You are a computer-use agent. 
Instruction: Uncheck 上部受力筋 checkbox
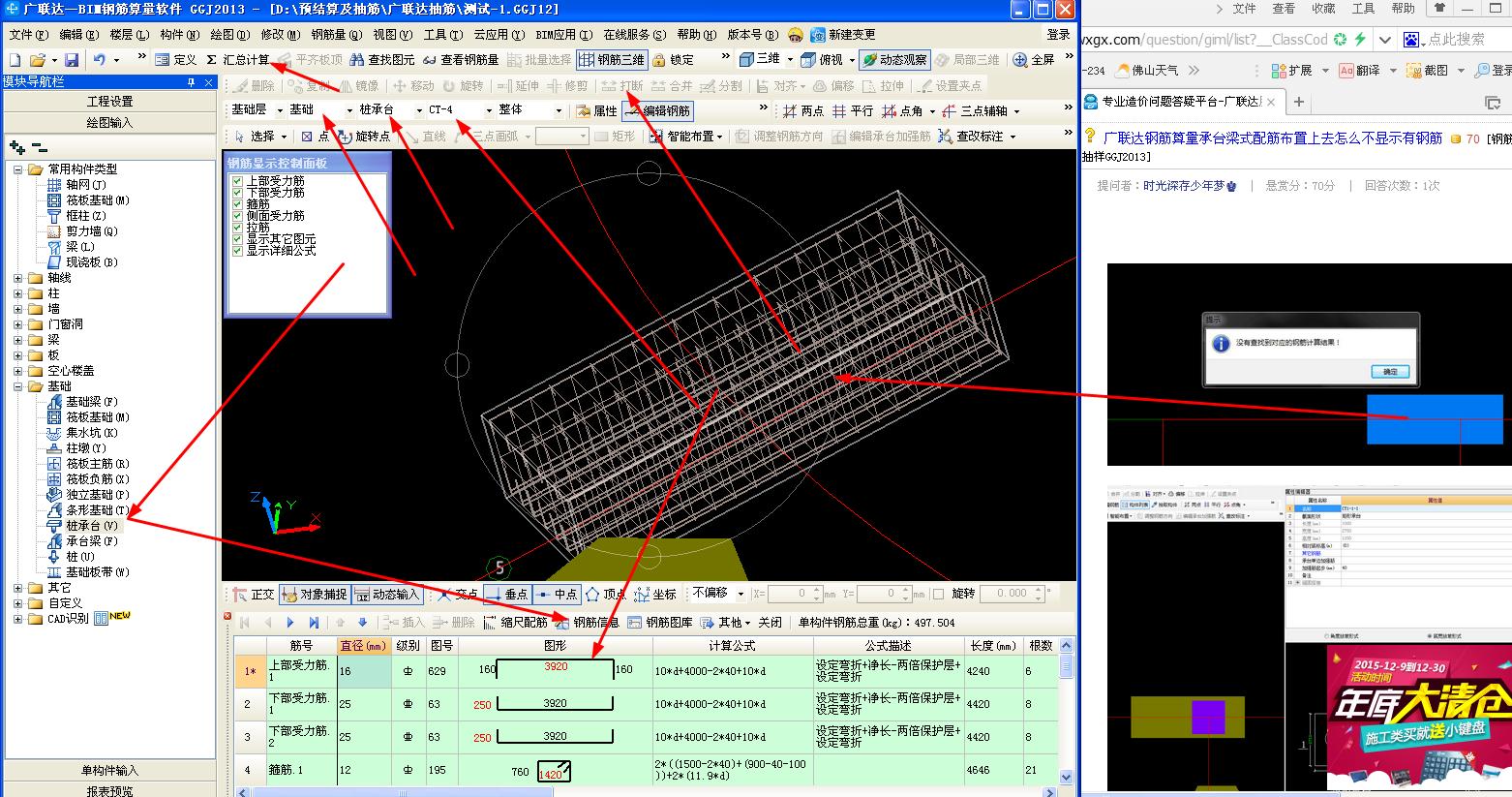tap(237, 181)
